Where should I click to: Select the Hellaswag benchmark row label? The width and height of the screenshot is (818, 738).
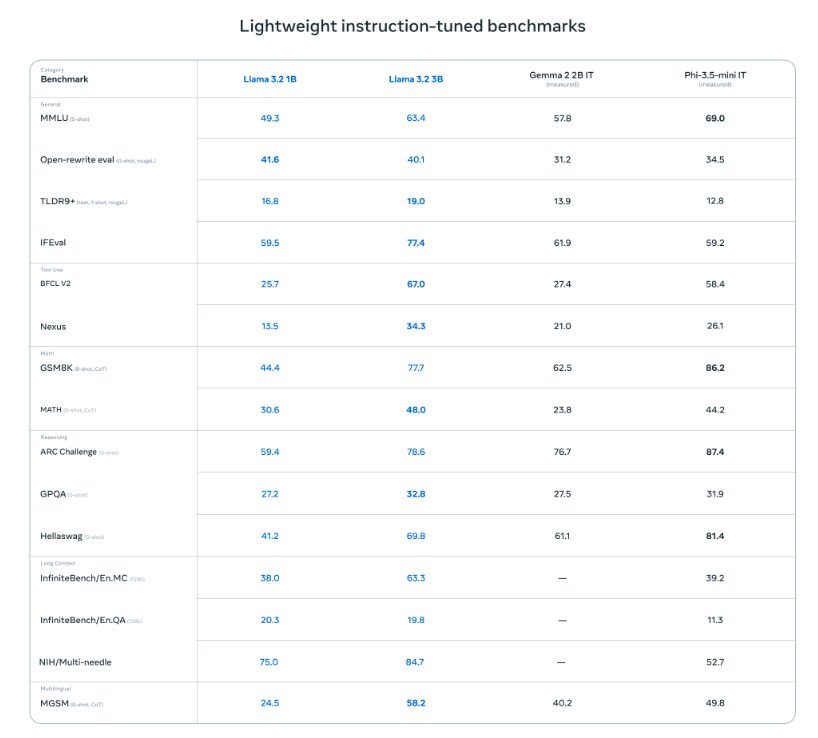pos(61,536)
